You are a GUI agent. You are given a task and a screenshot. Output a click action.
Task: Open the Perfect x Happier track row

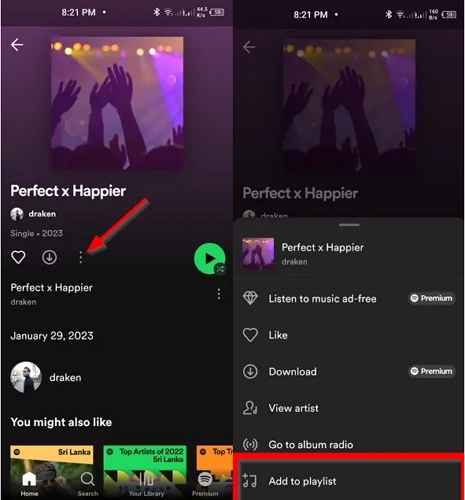pos(117,294)
